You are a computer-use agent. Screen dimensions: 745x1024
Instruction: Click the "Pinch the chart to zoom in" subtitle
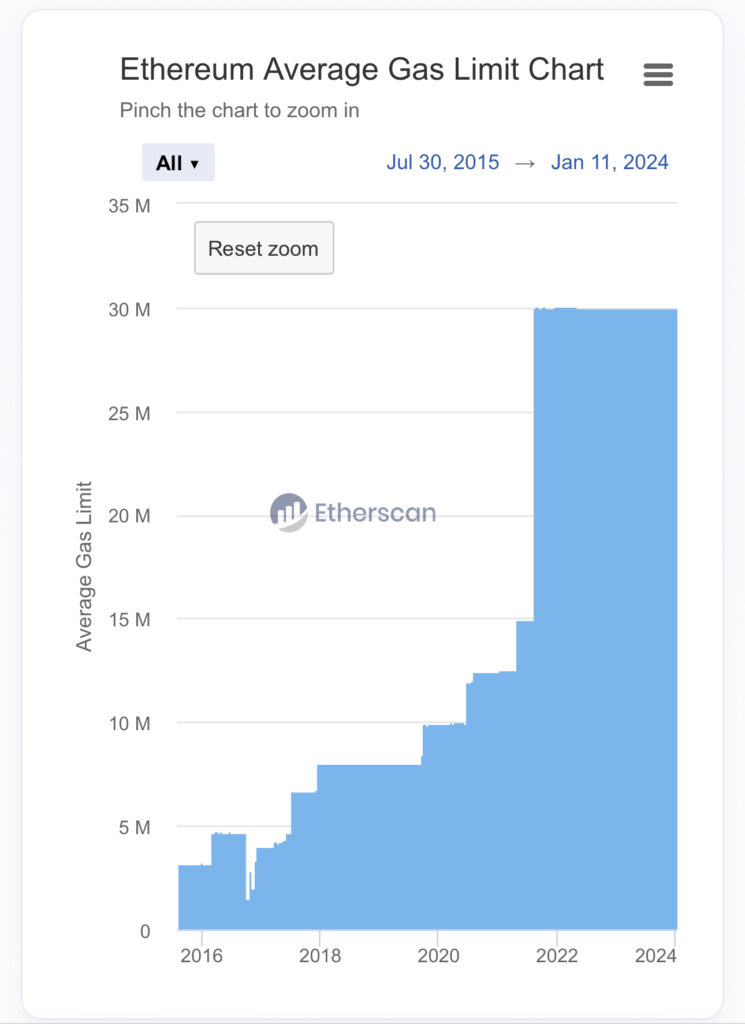pos(239,110)
